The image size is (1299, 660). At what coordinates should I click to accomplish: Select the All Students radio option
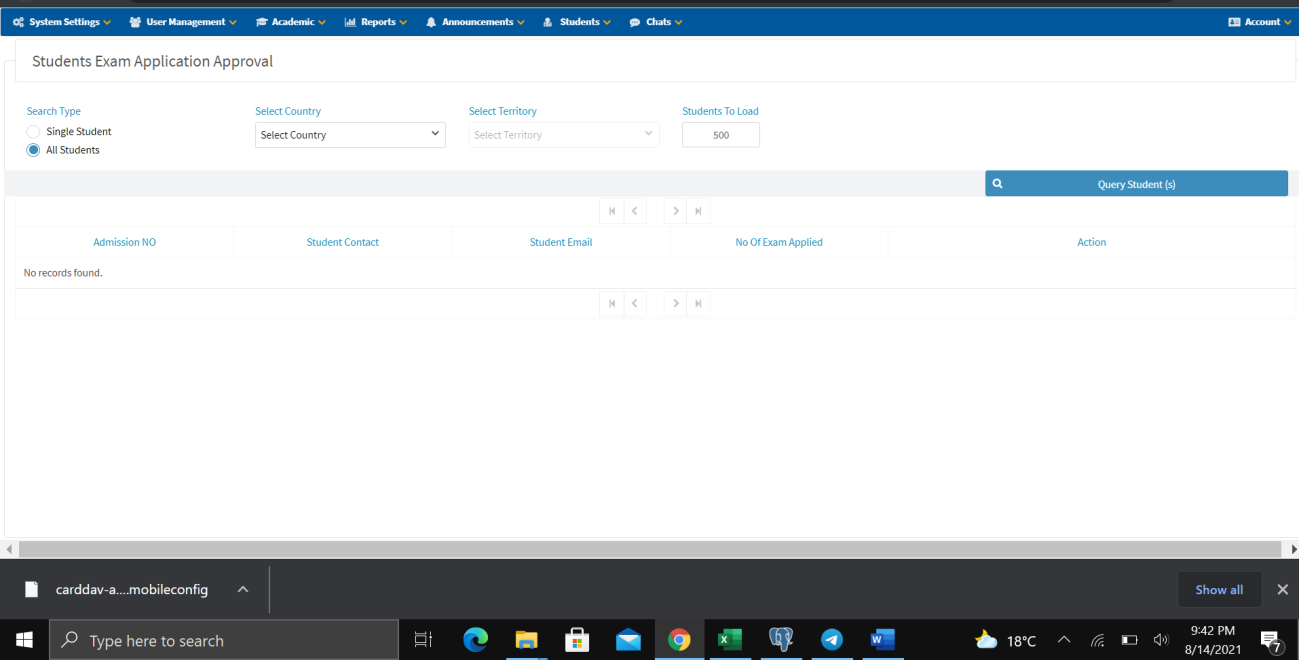click(x=34, y=150)
